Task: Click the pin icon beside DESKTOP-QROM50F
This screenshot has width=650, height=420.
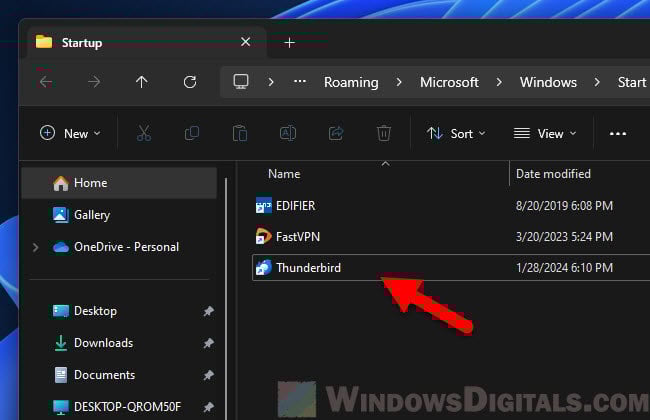Action: [x=208, y=407]
